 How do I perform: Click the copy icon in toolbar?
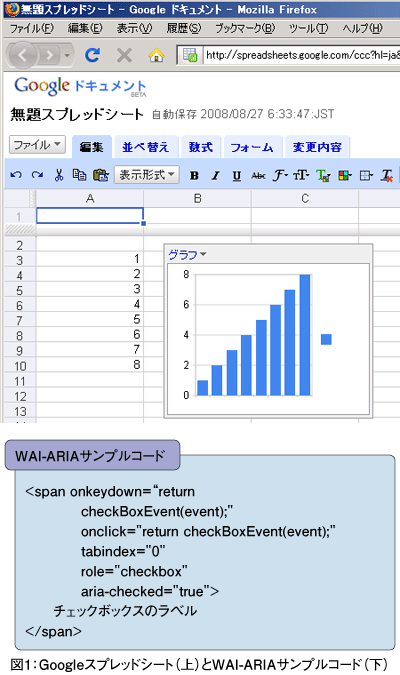pos(79,175)
